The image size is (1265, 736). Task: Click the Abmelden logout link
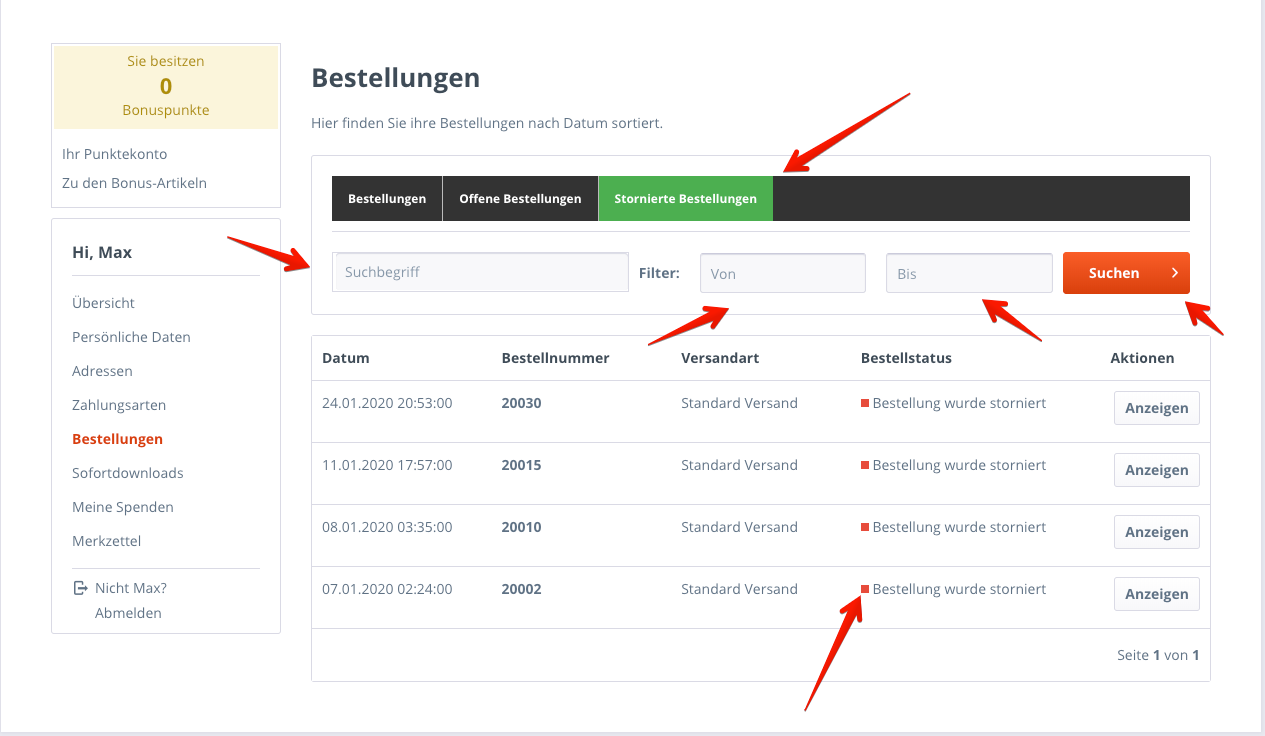pyautogui.click(x=128, y=613)
